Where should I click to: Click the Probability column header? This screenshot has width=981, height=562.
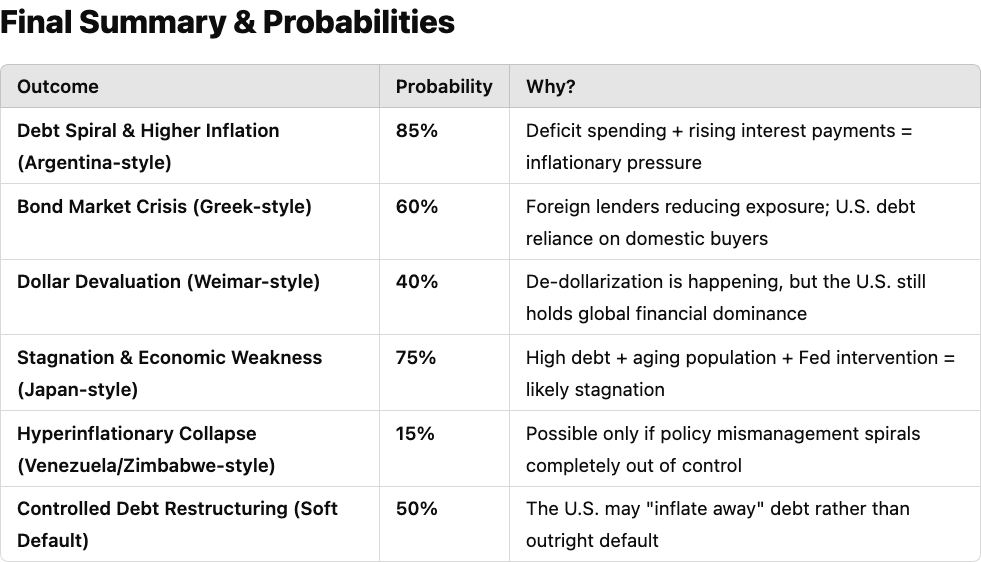point(444,86)
